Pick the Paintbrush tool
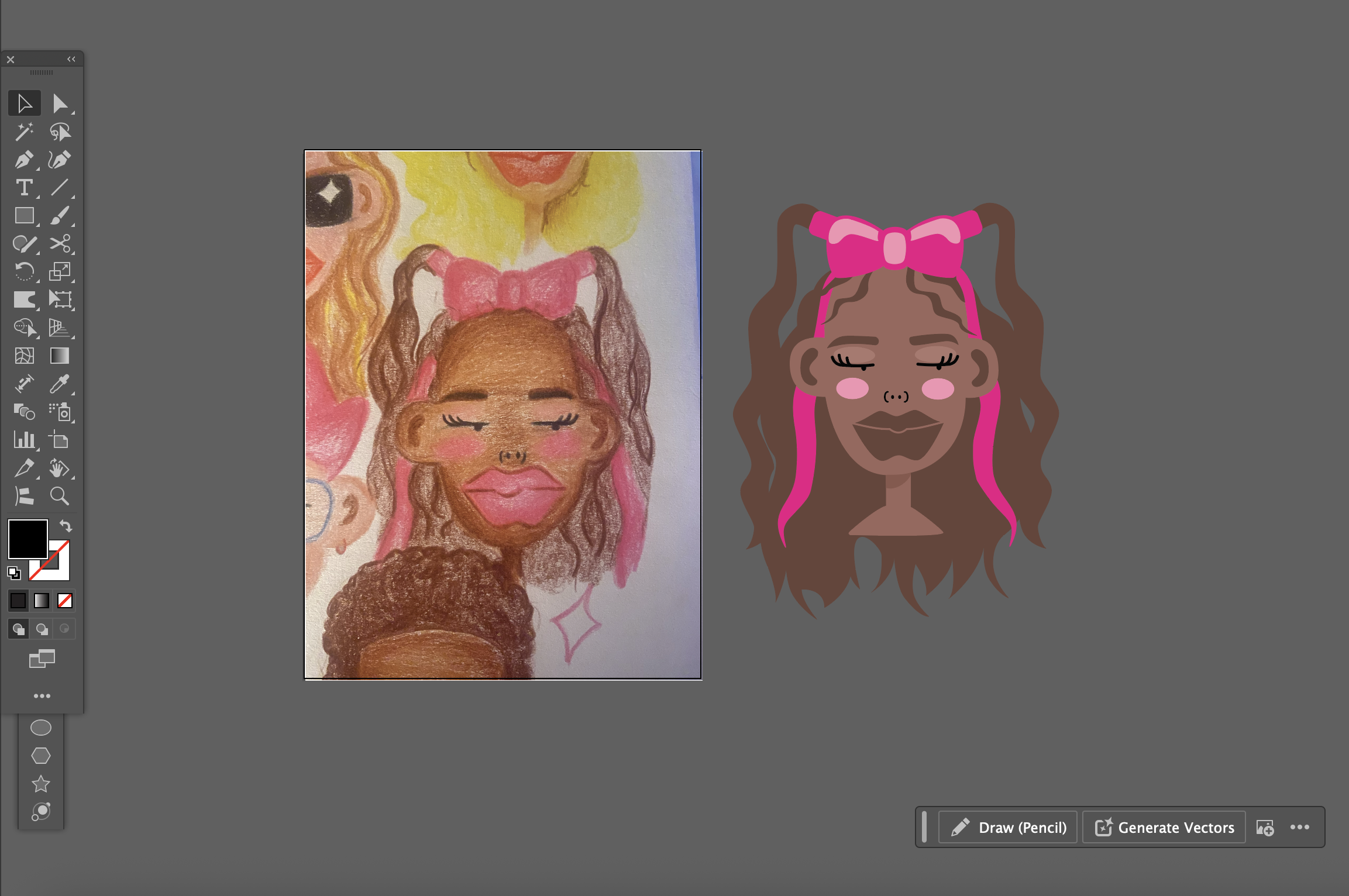Viewport: 1349px width, 896px height. [x=60, y=216]
